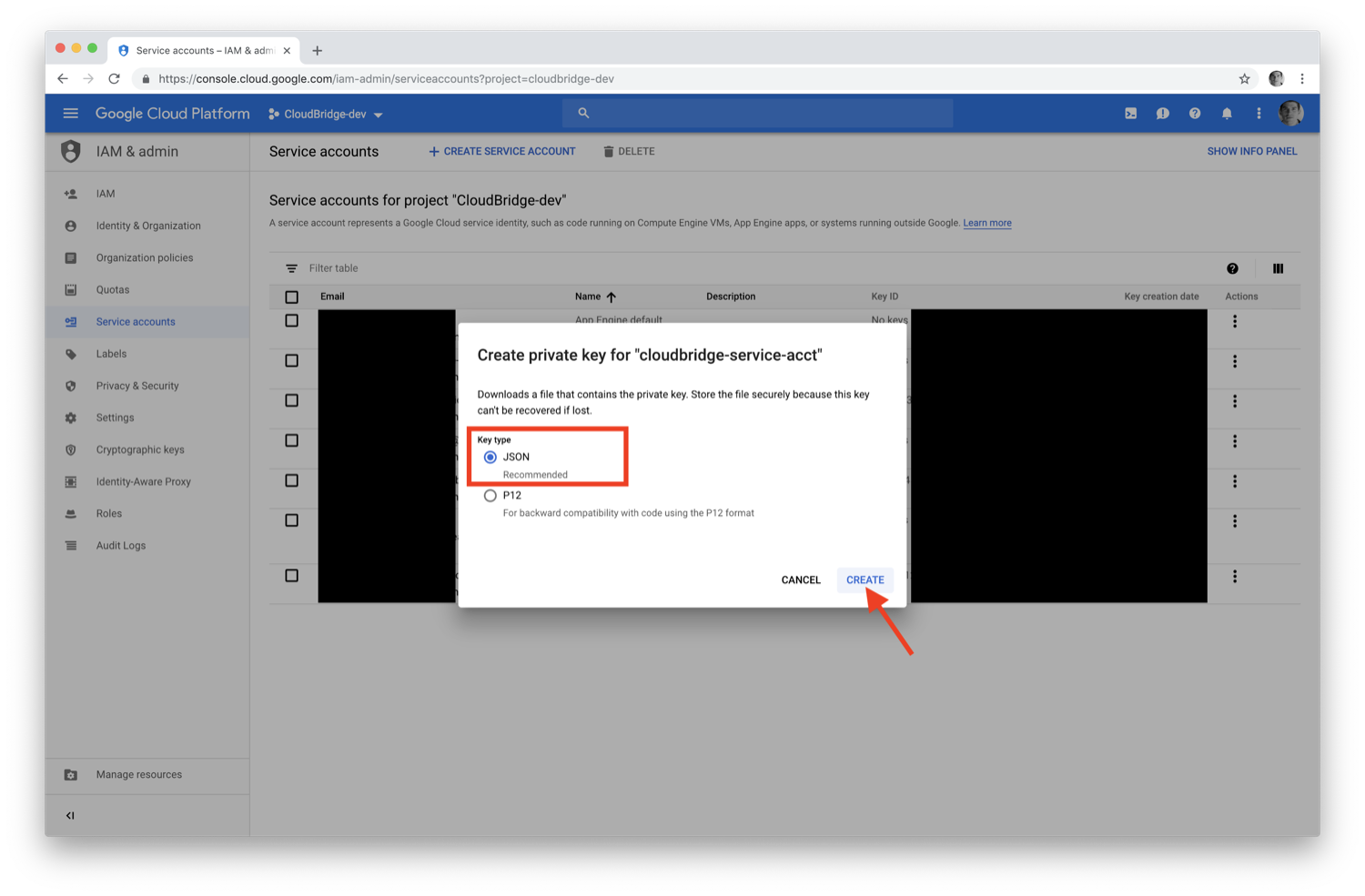This screenshot has height=896, width=1365.
Task: Open column display options icon
Action: point(1278,268)
